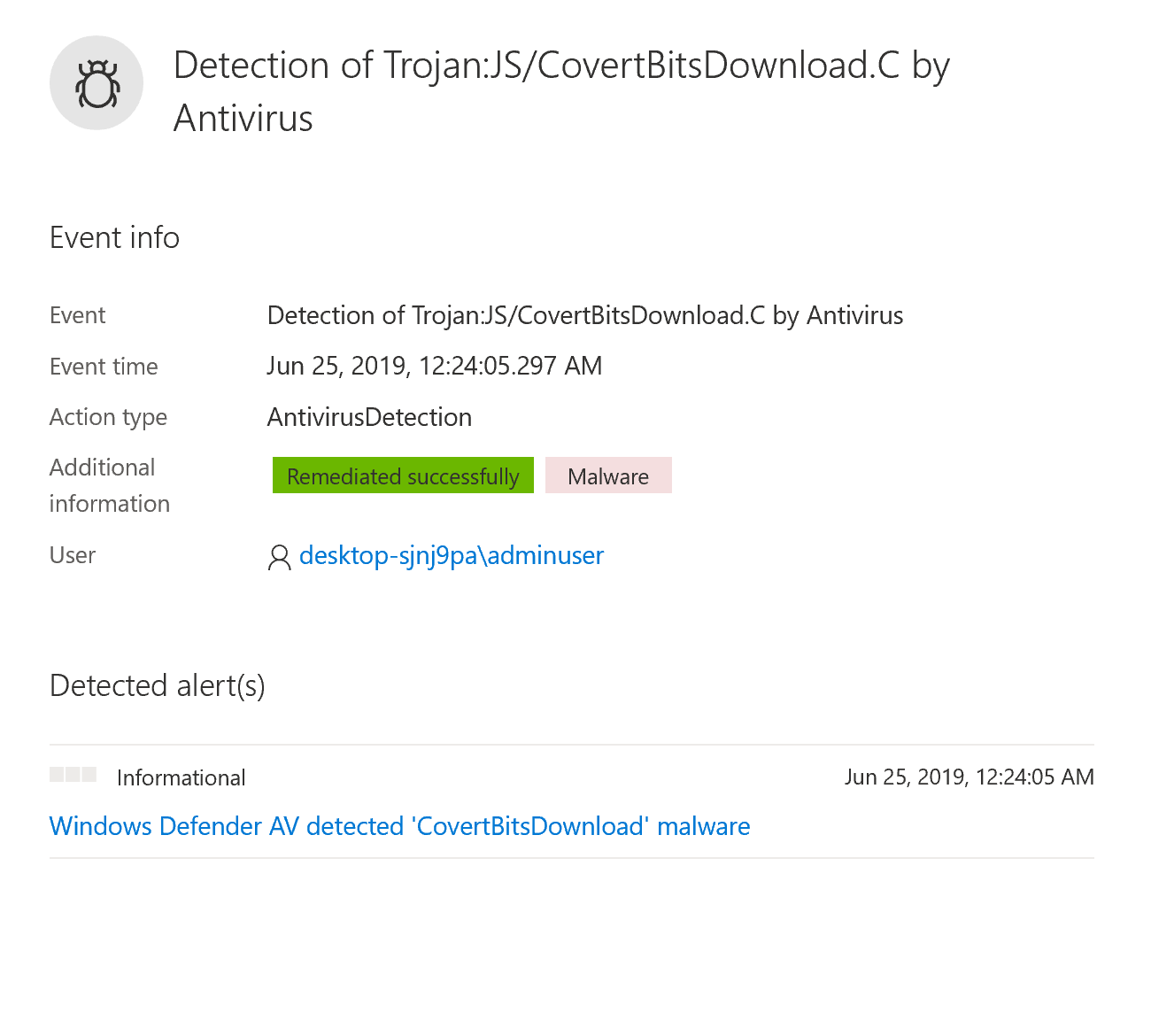Click the Event field label
1151x1036 pixels.
[78, 315]
